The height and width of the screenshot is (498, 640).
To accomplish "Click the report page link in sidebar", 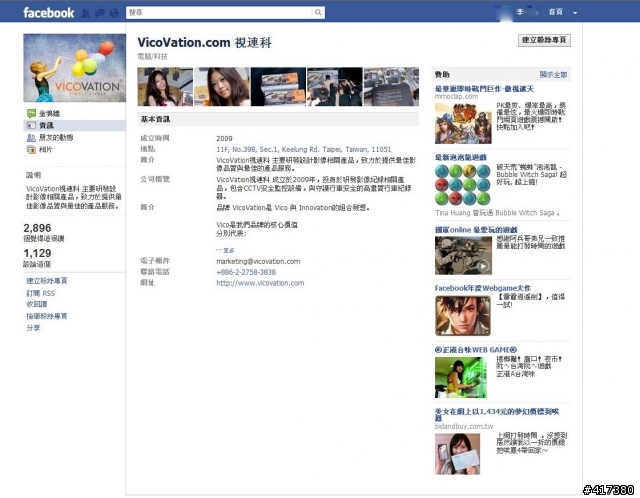I will click(47, 316).
